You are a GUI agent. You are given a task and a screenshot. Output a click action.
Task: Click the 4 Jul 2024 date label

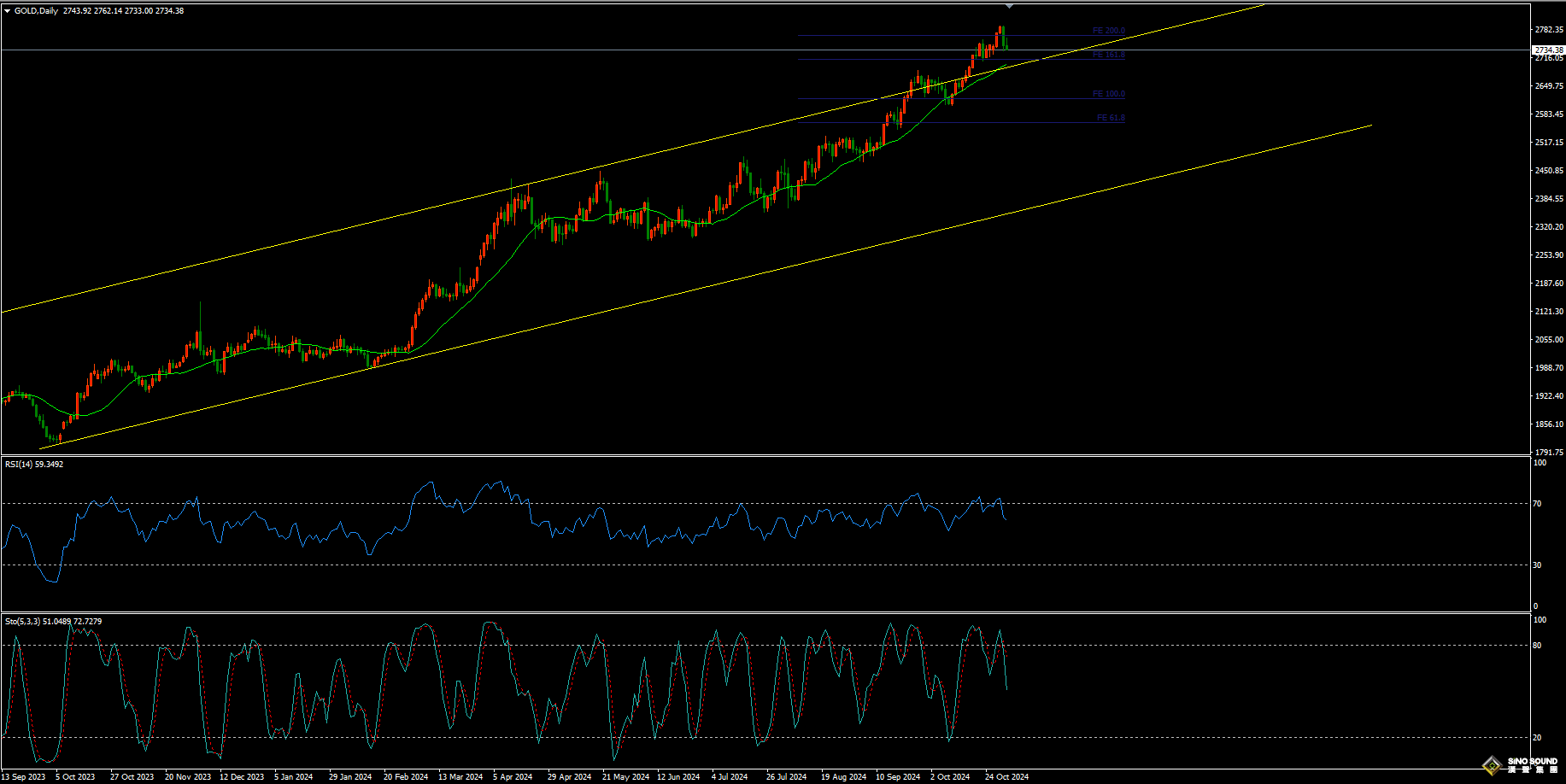coord(730,777)
